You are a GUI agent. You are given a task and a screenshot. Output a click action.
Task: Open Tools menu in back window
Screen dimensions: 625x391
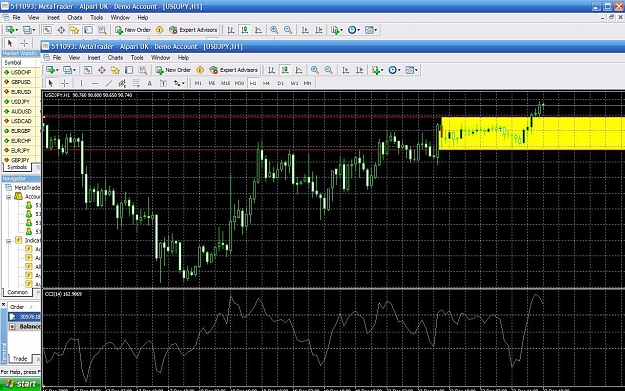pyautogui.click(x=96, y=18)
